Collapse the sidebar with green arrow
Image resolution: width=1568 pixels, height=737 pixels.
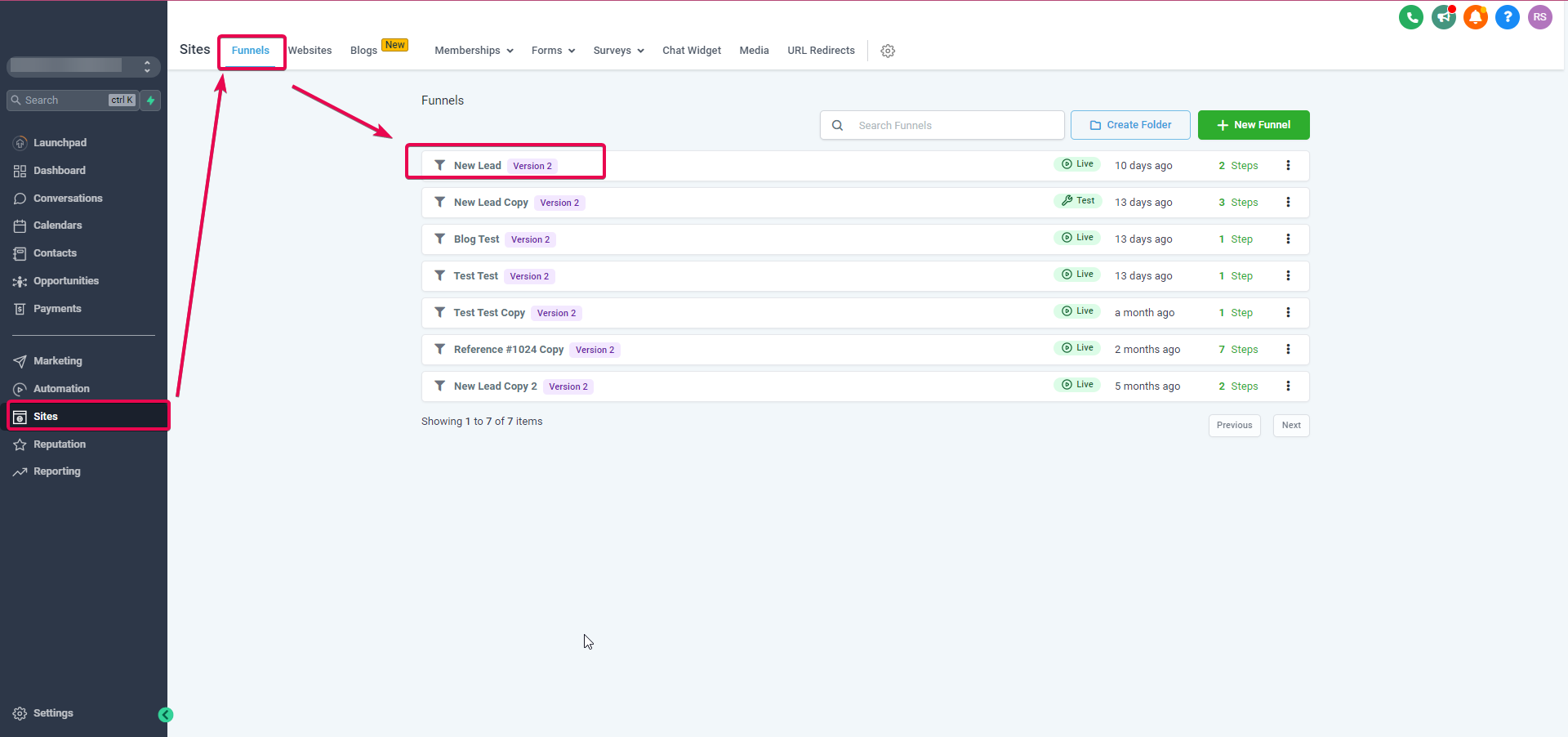(x=166, y=715)
